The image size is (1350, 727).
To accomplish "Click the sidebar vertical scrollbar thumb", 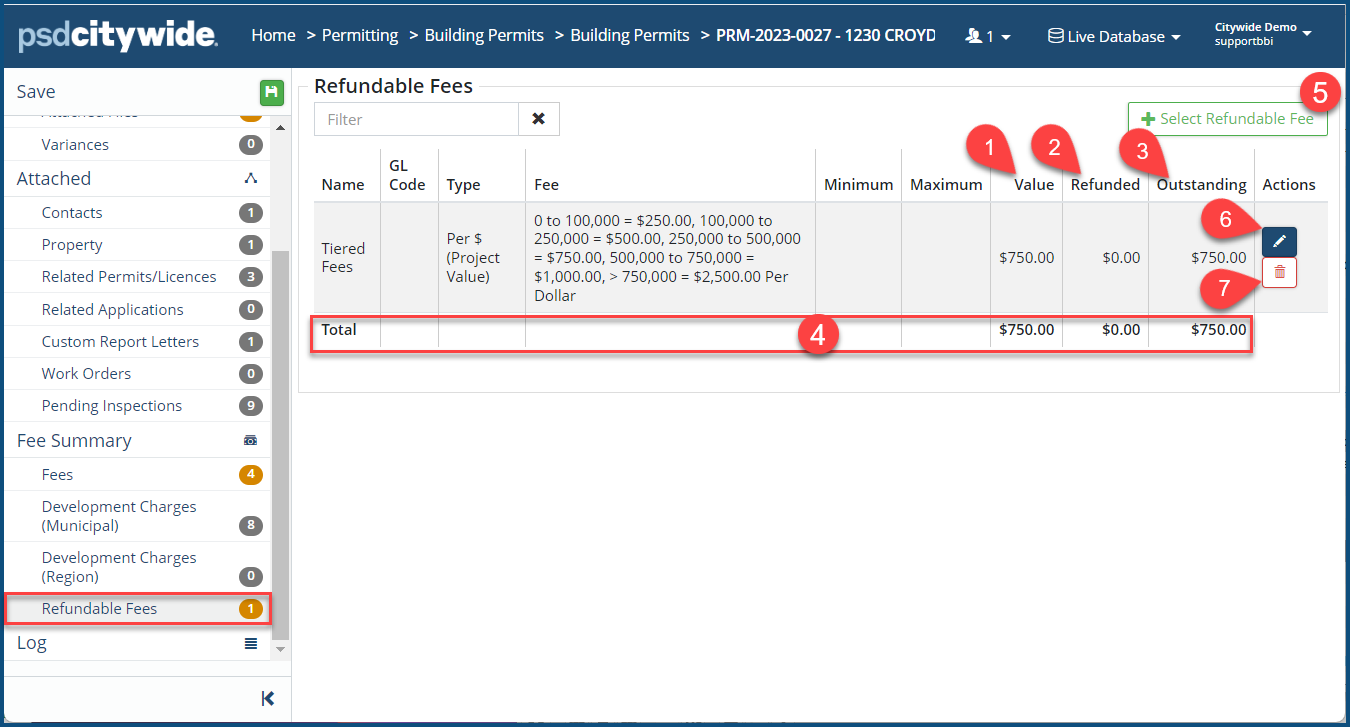I will pos(280,445).
